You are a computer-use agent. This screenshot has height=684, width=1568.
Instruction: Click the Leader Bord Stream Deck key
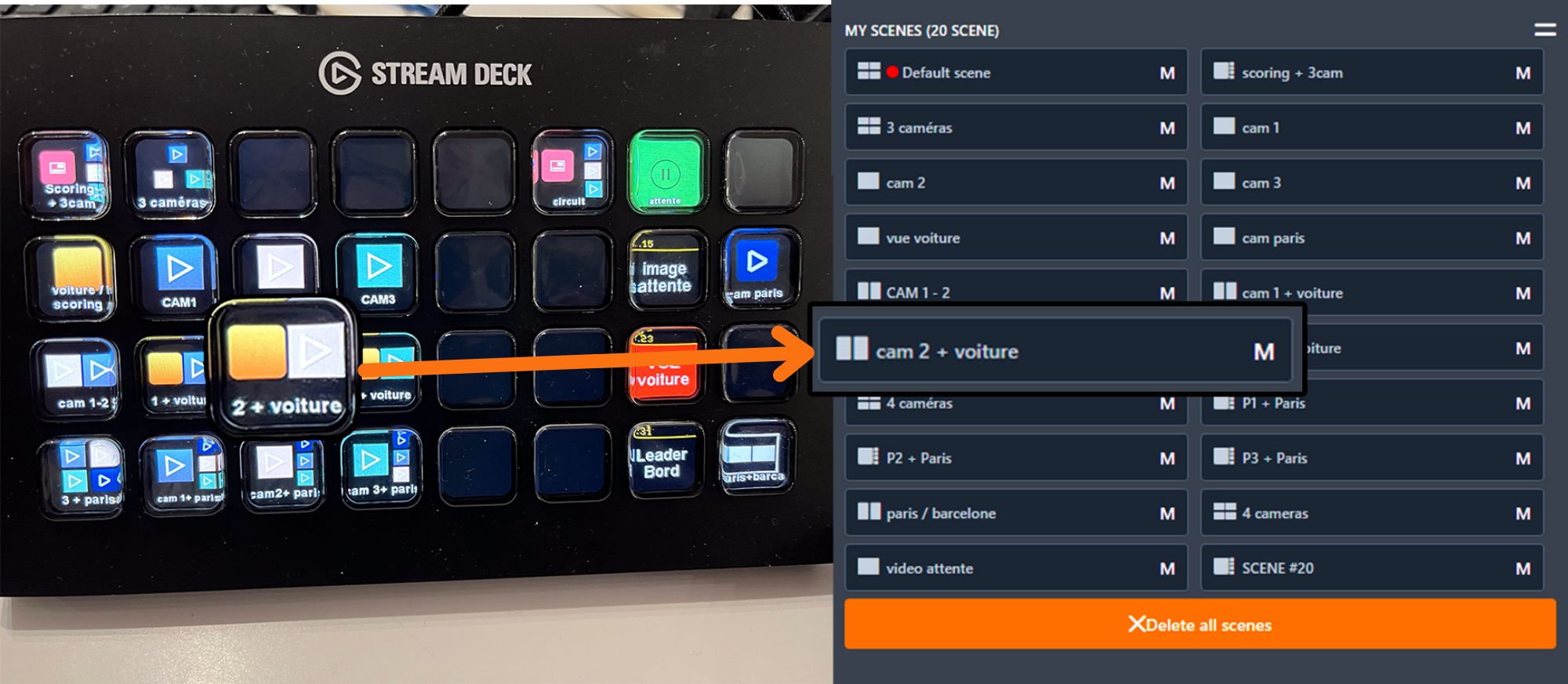(665, 461)
